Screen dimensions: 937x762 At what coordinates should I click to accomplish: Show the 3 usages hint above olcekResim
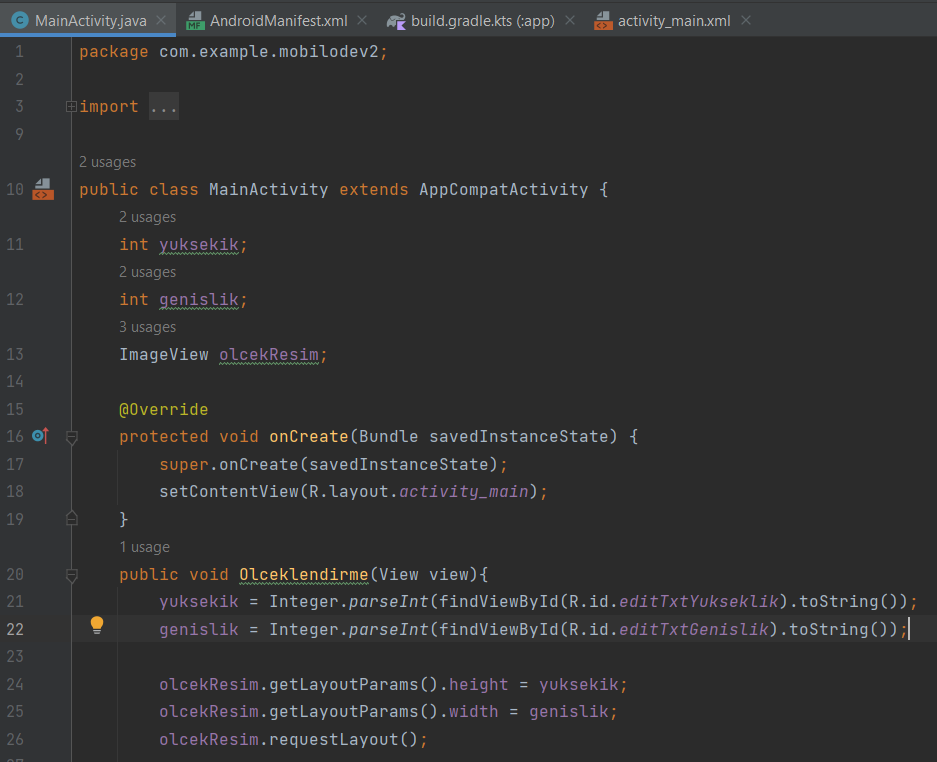coord(148,327)
